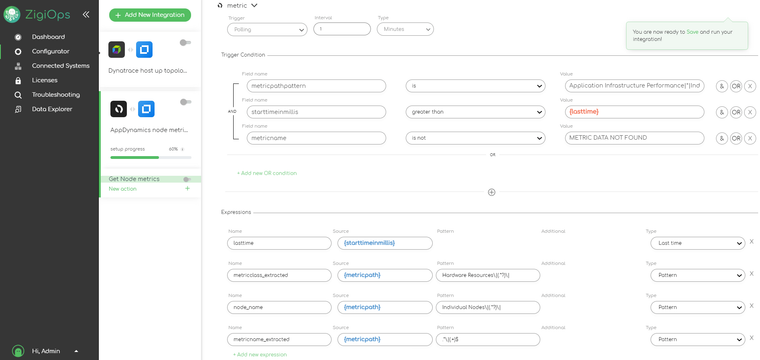The height and width of the screenshot is (360, 760).
Task: Remove the metricpathpattern condition row
Action: click(750, 86)
